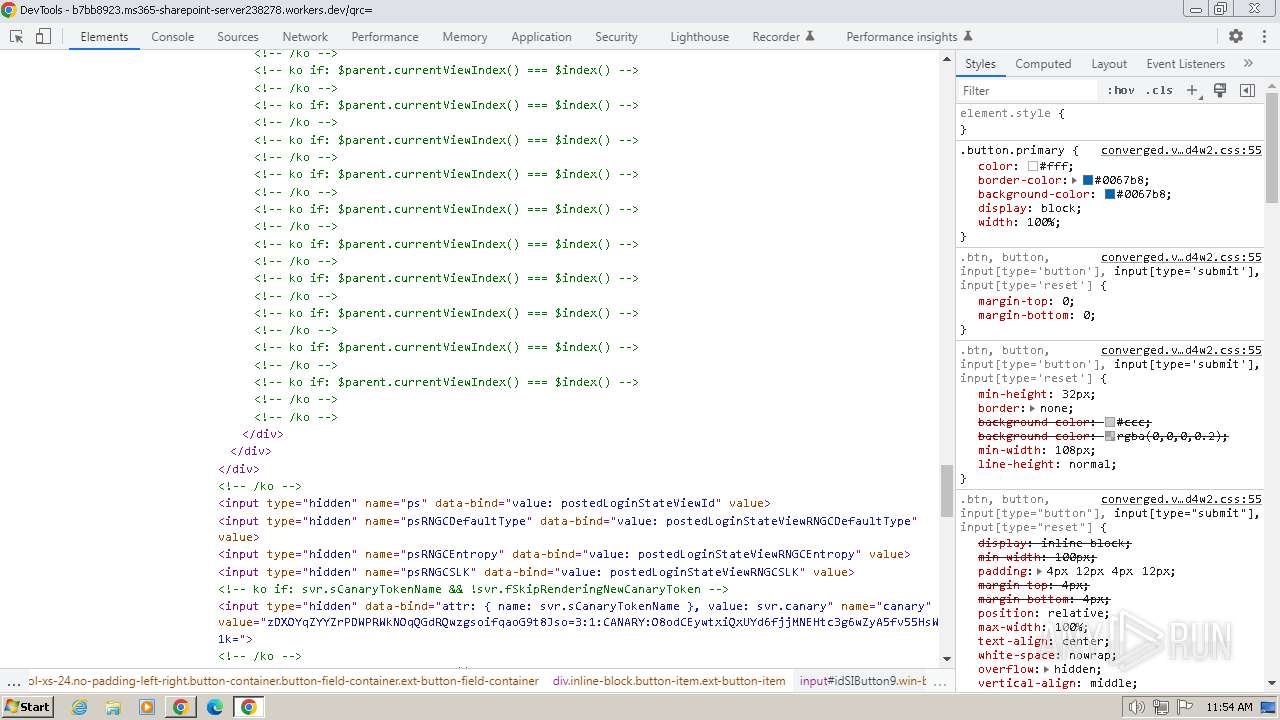The height and width of the screenshot is (720, 1280).
Task: Open the #fff color swatch picker
Action: tap(1033, 167)
